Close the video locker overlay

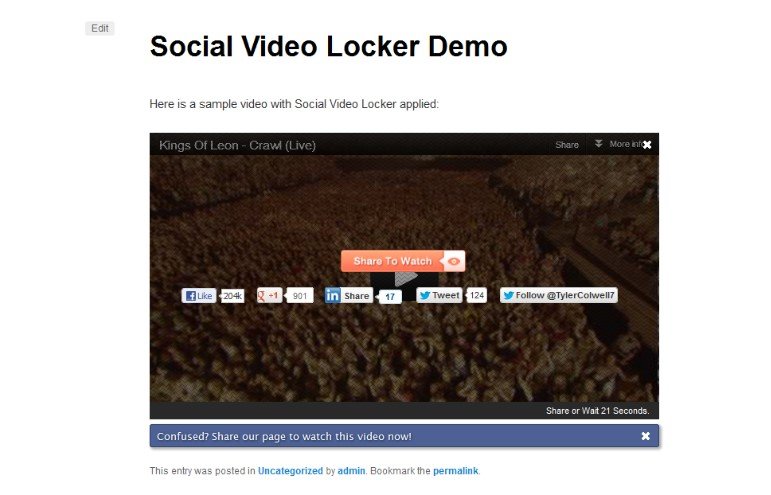[647, 145]
